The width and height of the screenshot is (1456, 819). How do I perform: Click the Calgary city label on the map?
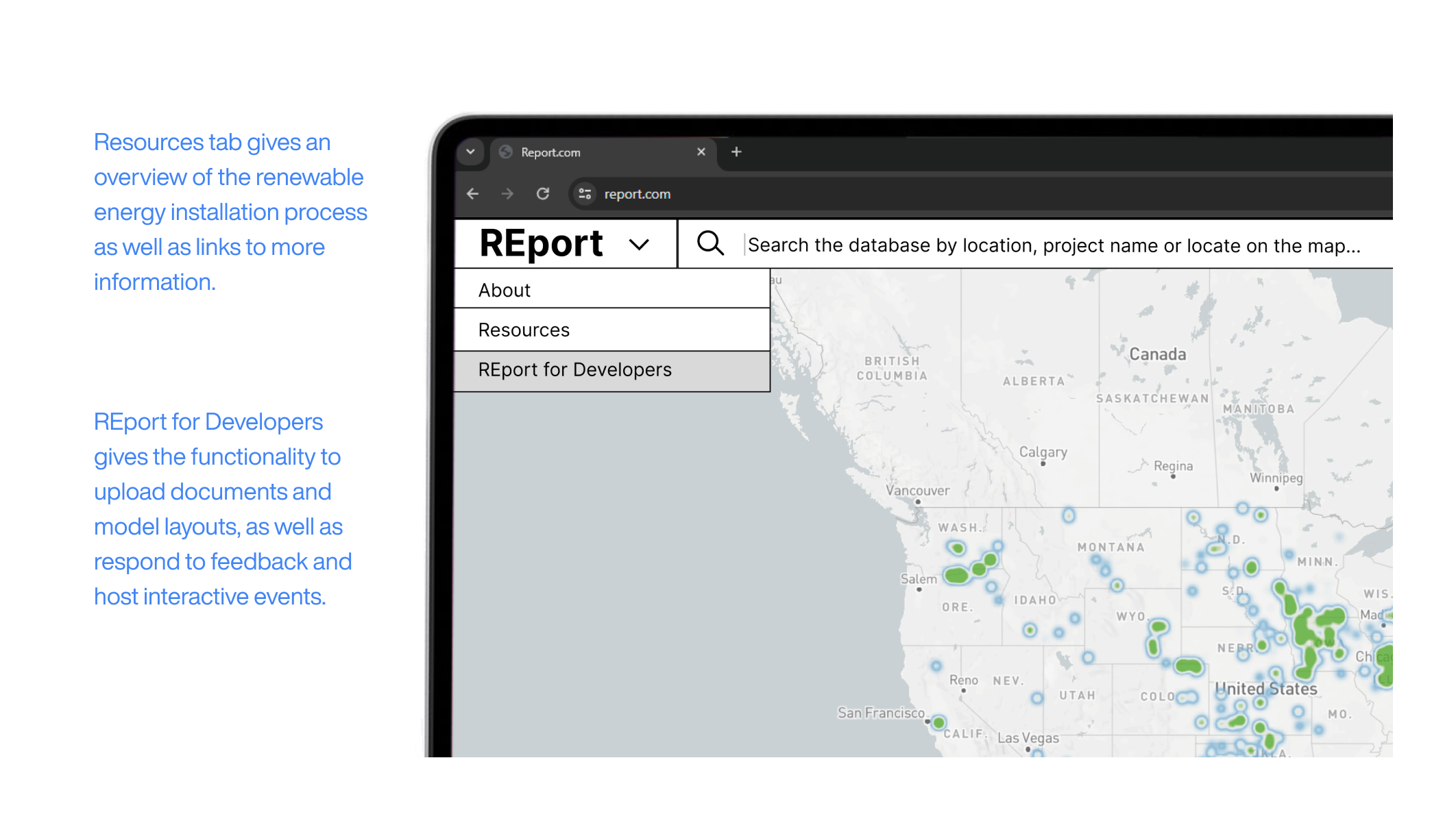pos(1043,452)
